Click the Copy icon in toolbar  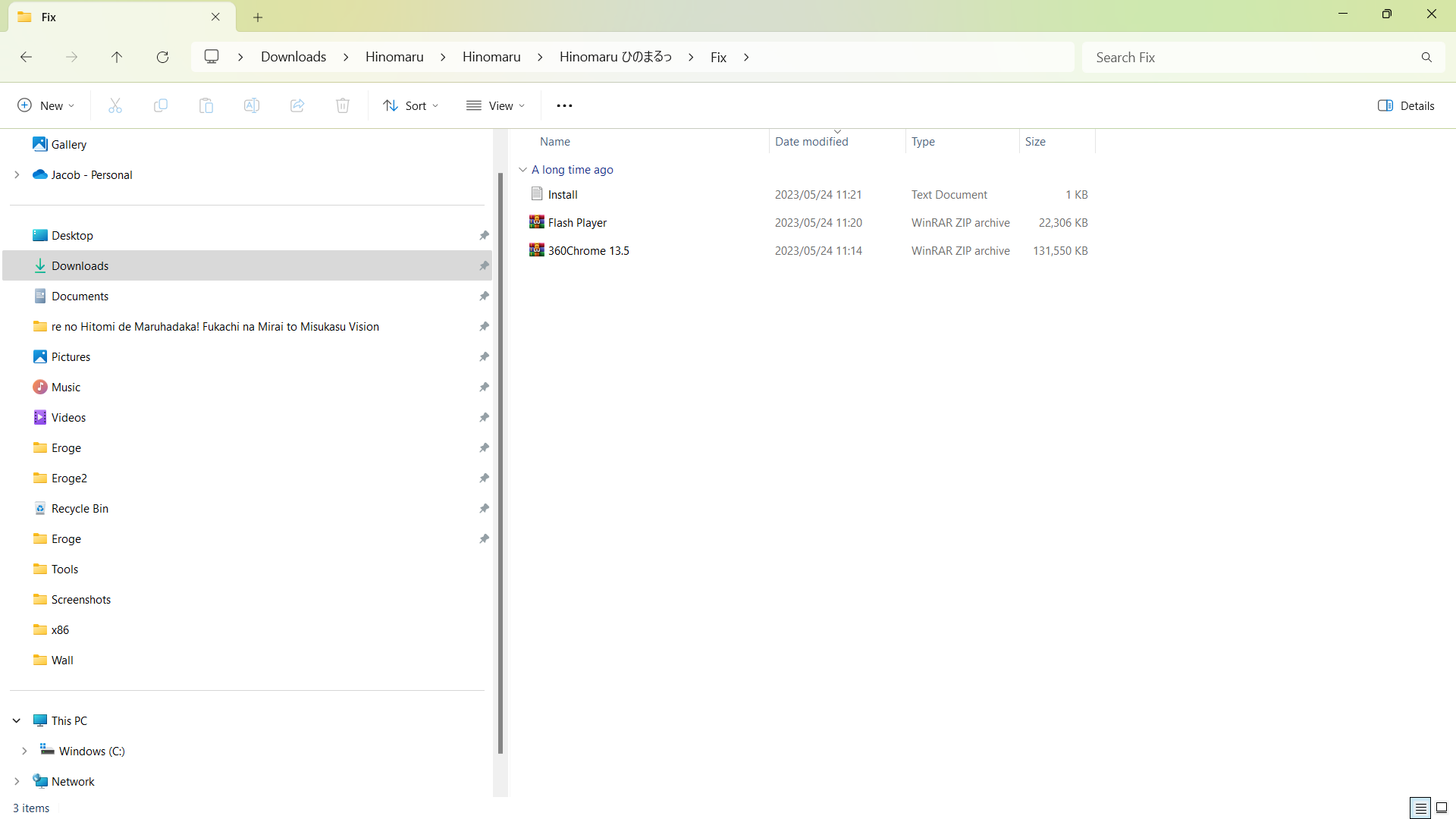161,105
